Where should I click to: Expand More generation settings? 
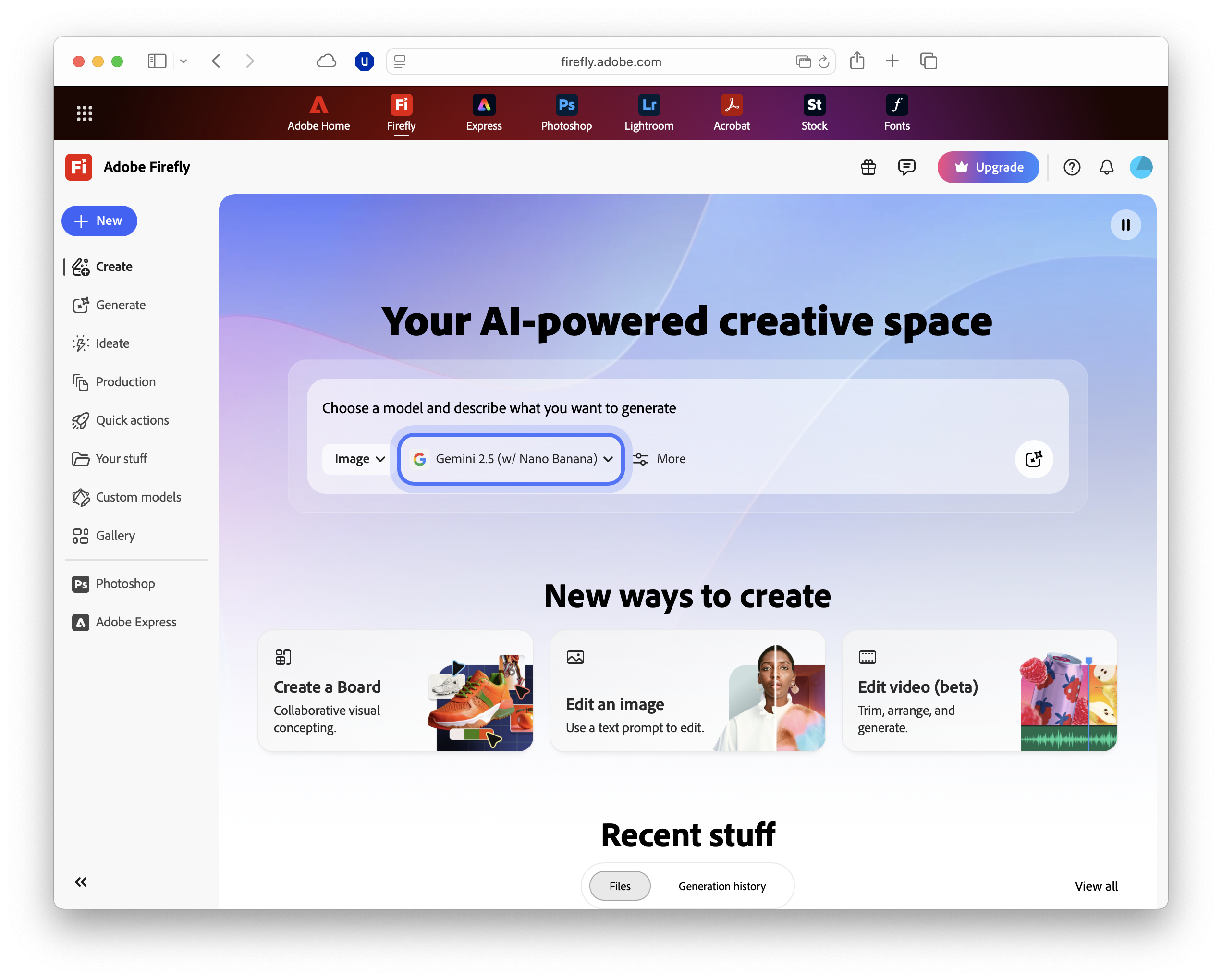pos(659,459)
